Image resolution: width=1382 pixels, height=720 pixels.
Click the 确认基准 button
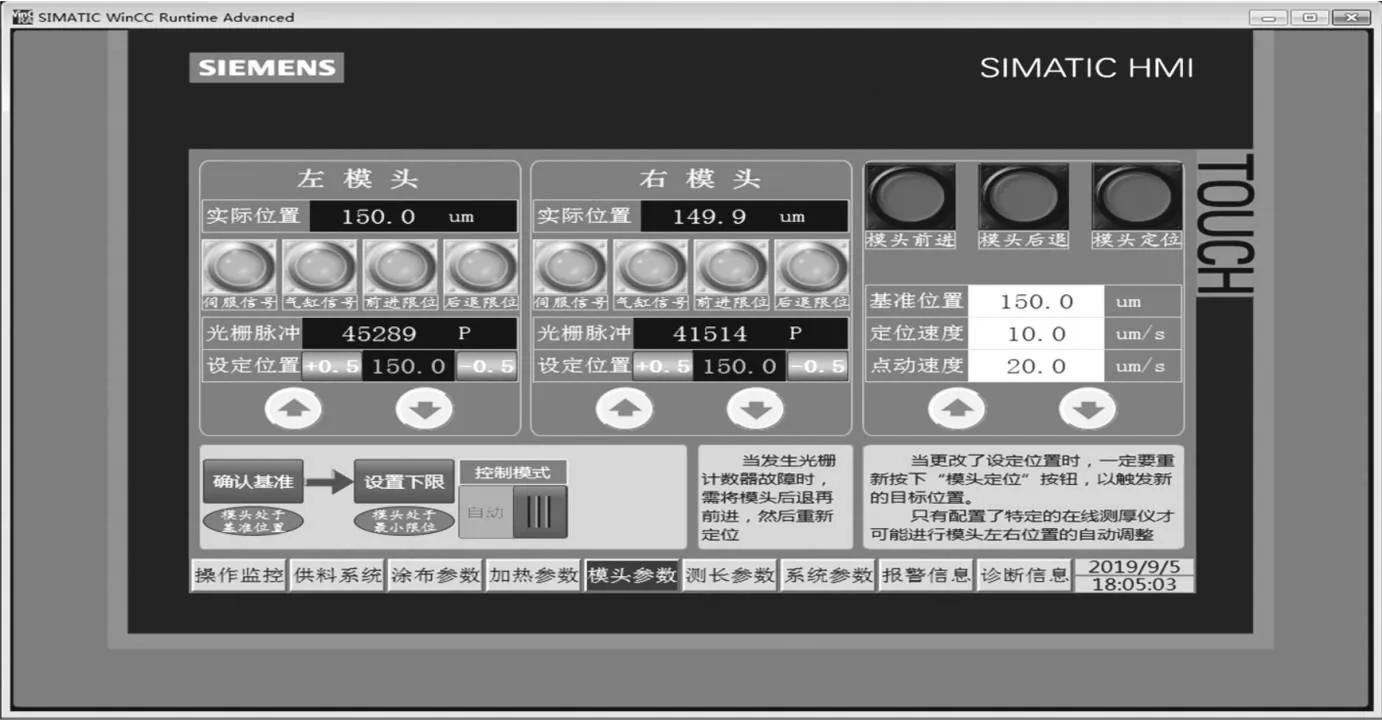point(253,482)
